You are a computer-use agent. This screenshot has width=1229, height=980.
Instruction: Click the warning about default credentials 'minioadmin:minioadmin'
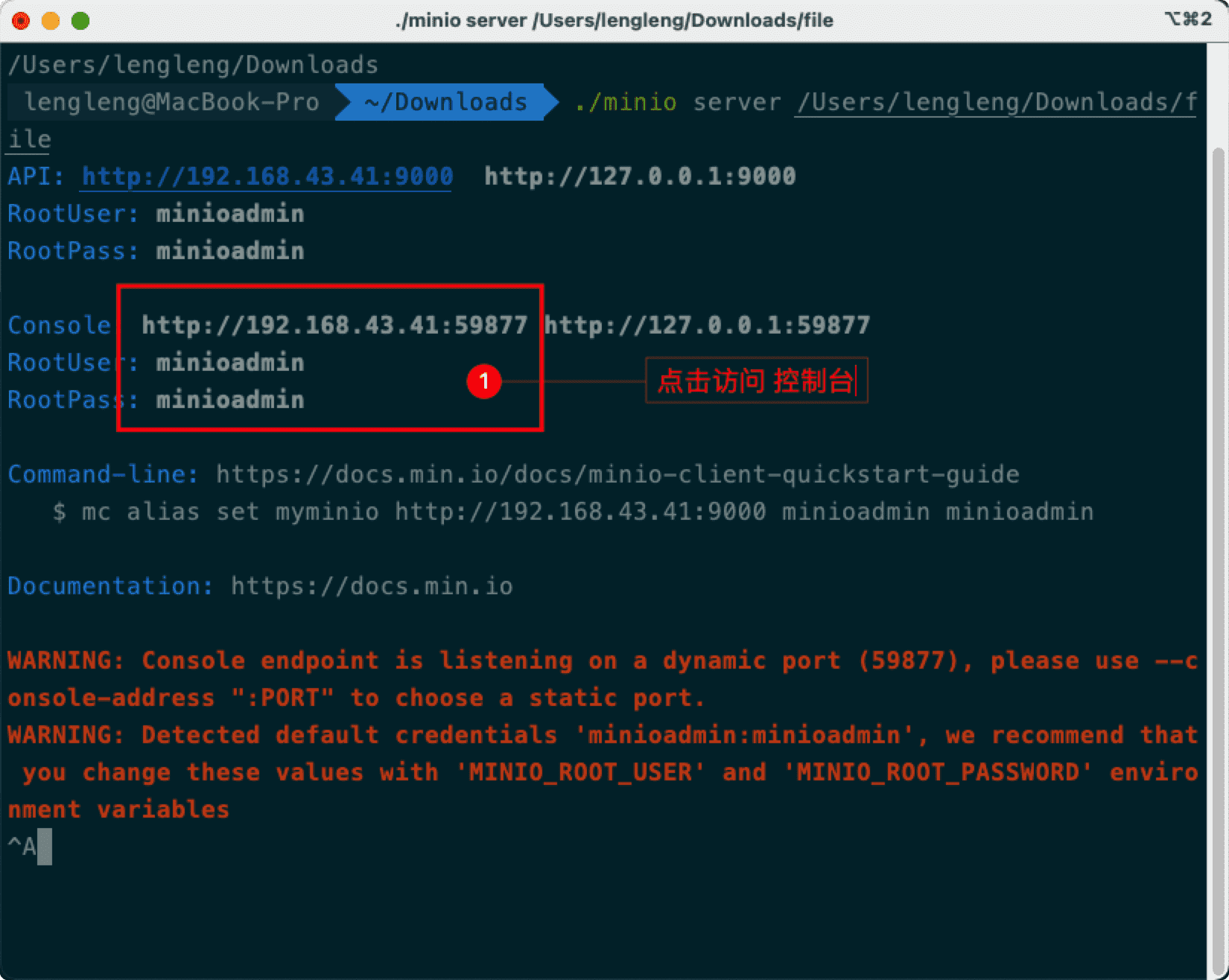603,772
